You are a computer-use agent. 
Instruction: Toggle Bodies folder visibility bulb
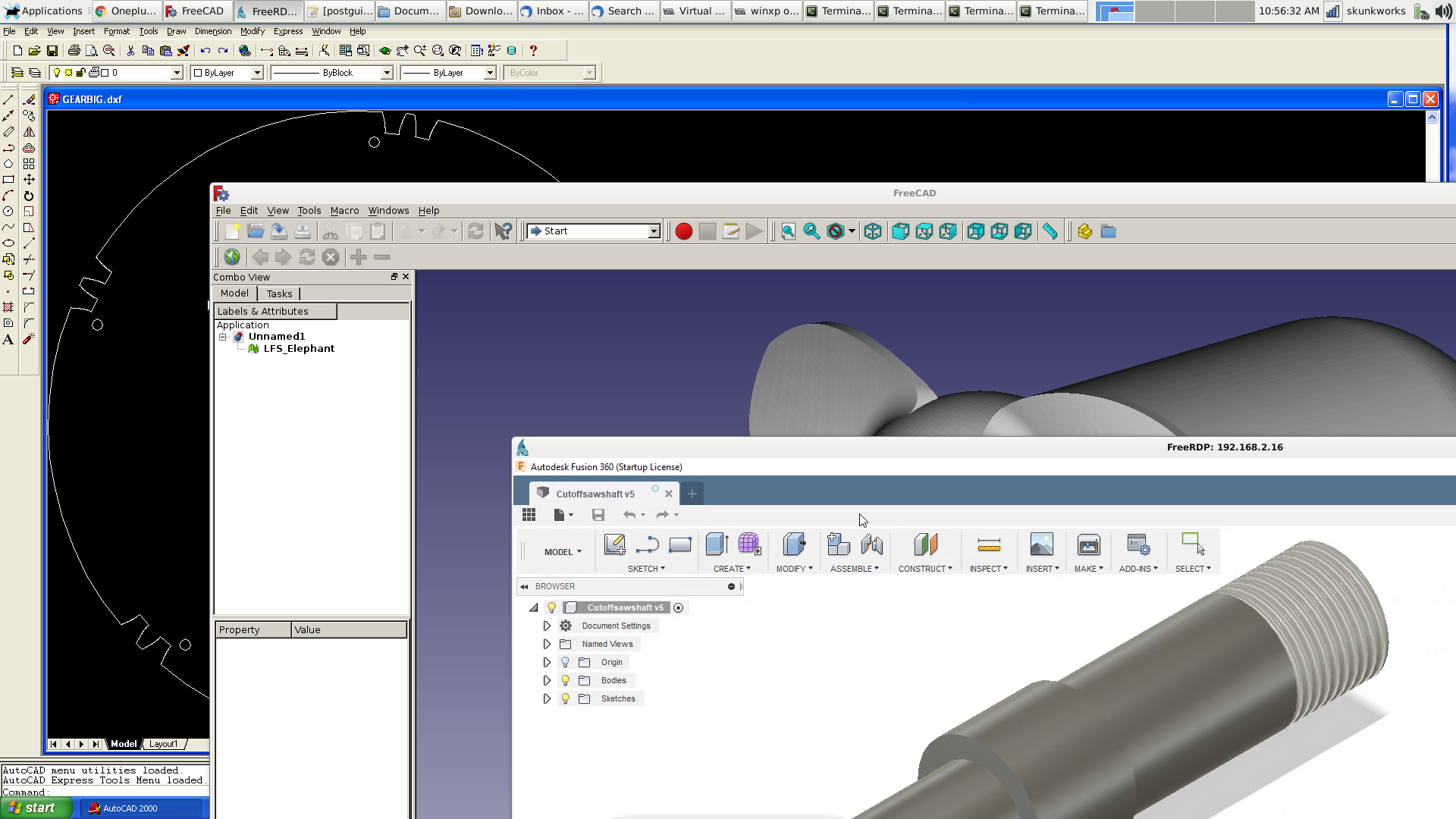pos(565,680)
